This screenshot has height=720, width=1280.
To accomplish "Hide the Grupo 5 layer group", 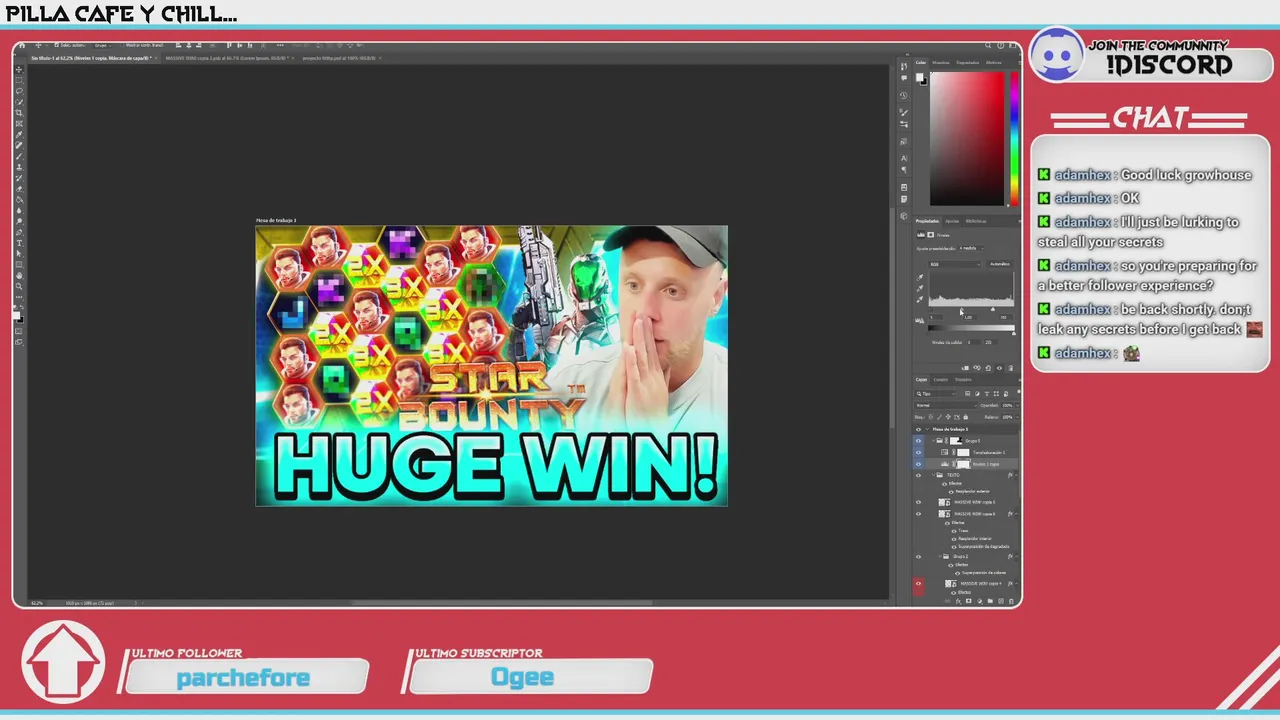I will coord(918,440).
